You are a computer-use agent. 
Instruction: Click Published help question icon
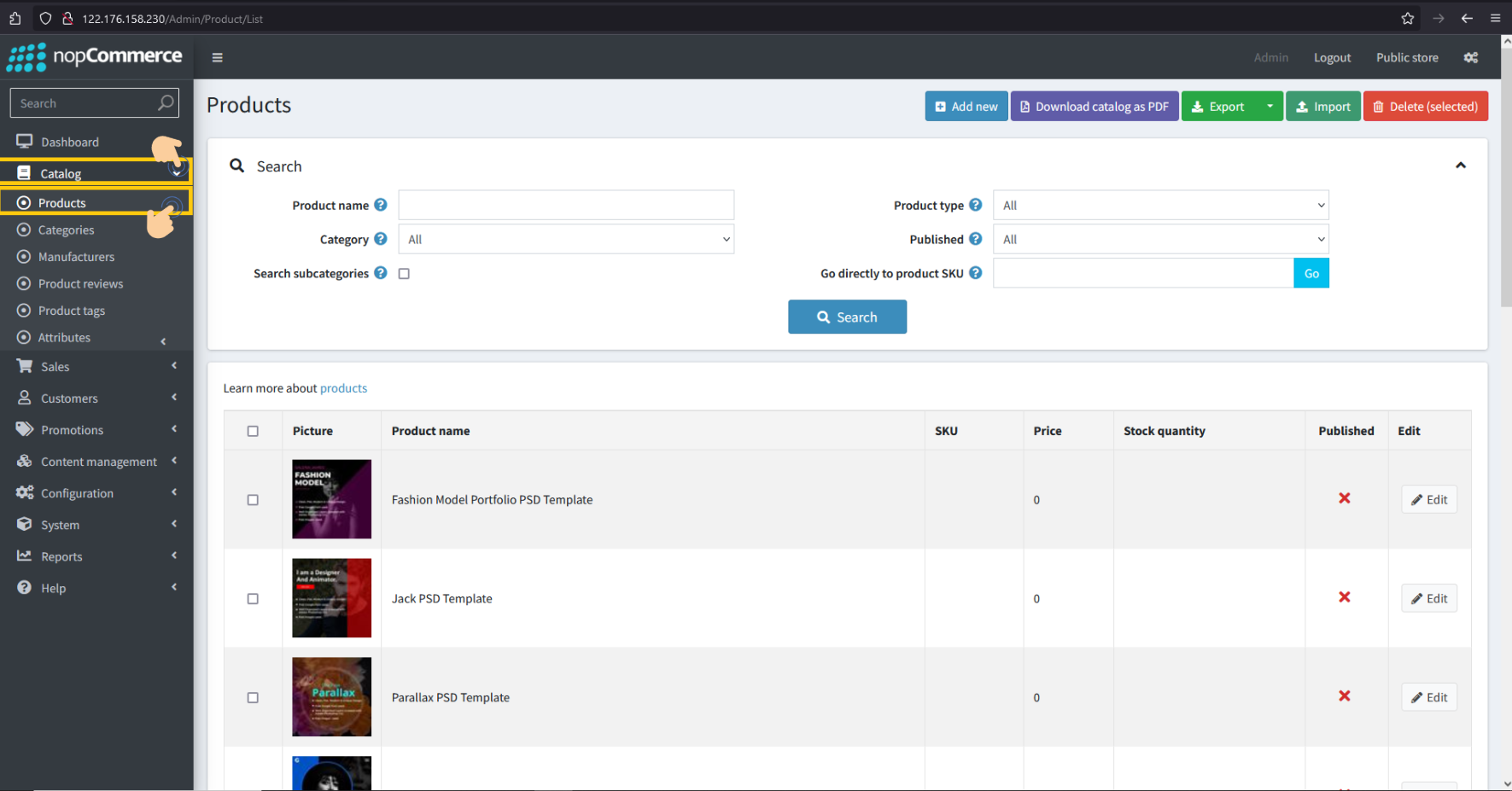tap(976, 239)
